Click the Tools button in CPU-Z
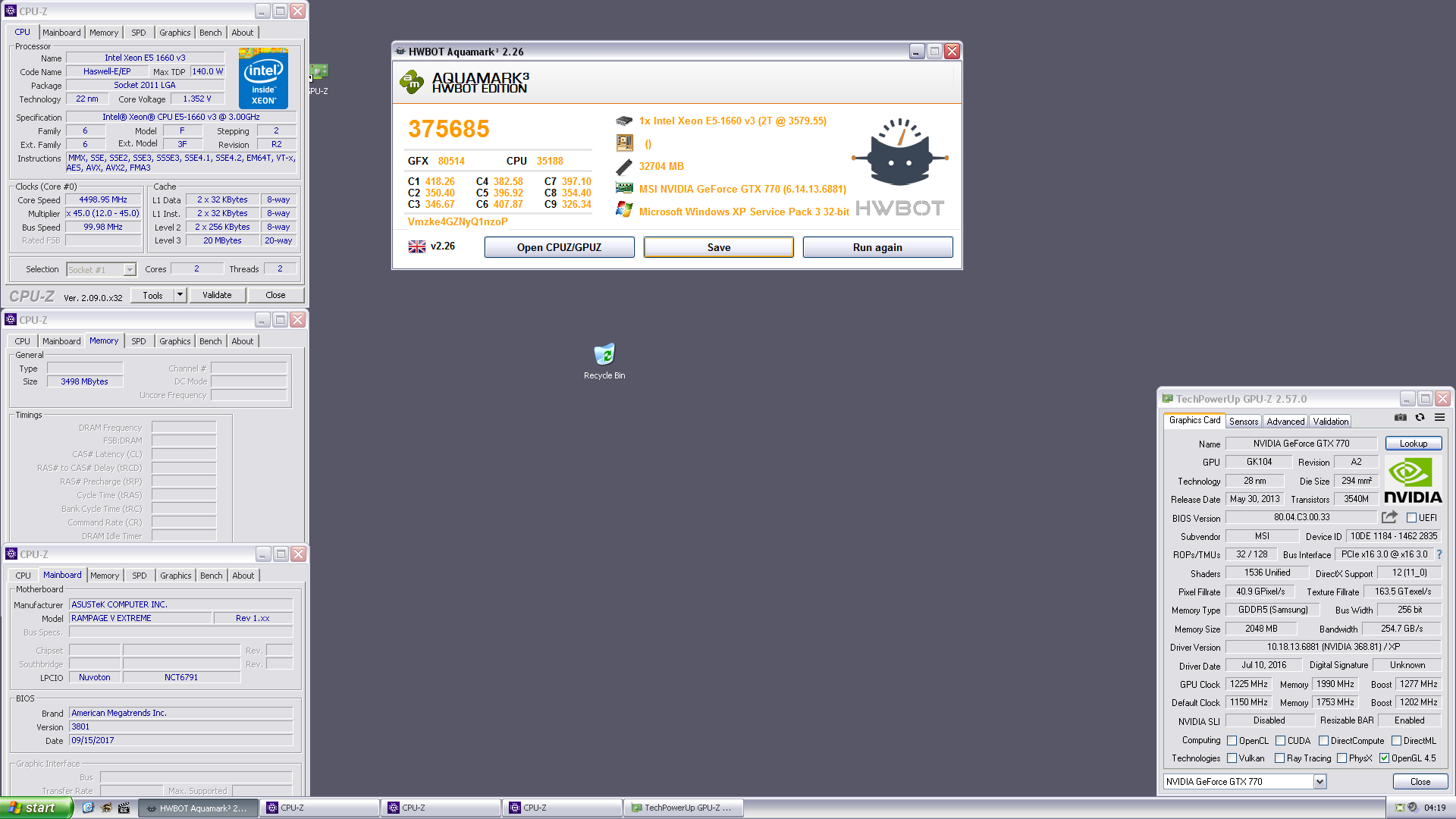Viewport: 1456px width, 819px height. tap(152, 295)
